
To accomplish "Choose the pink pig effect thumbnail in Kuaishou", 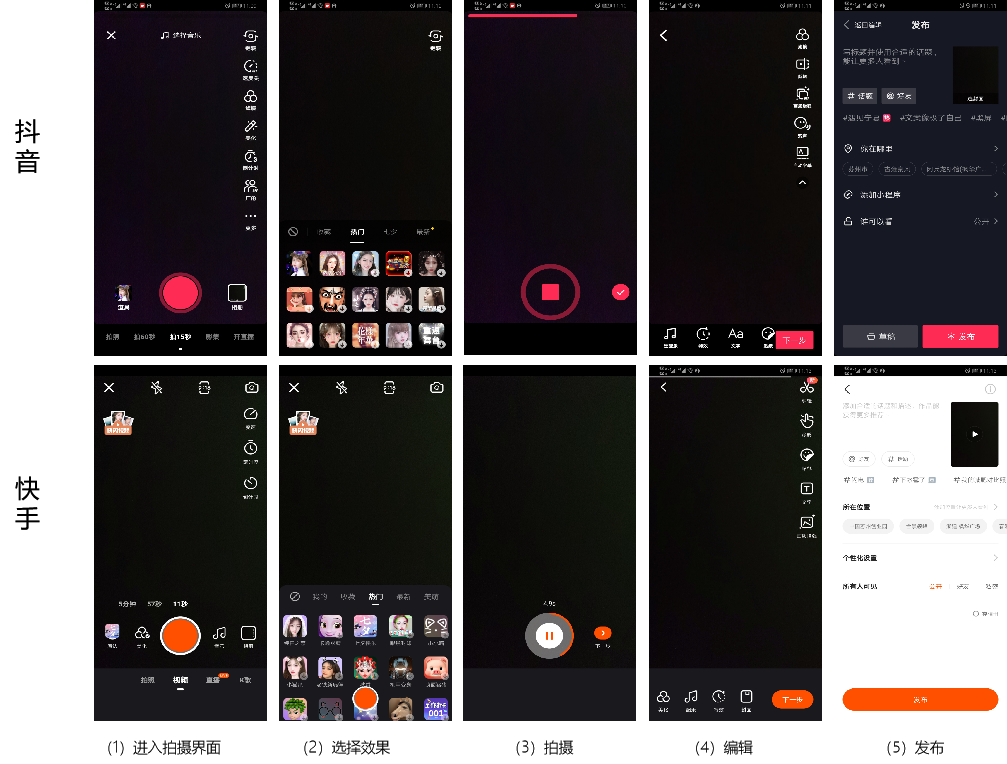I will point(435,669).
